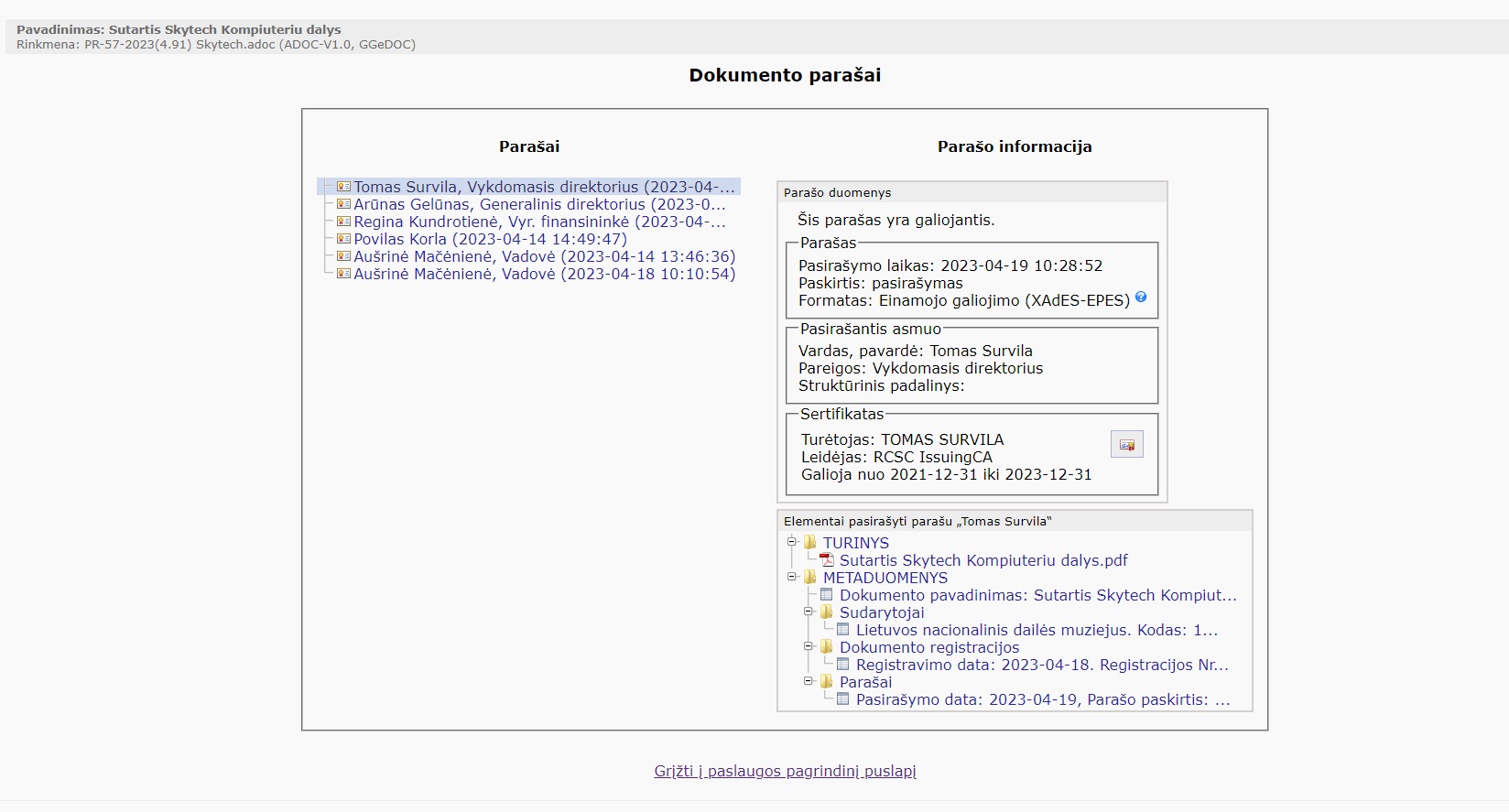Screen dimensions: 1509x812
Task: Select Aušrinė Mačėnienė signature from 2023-04-18
Action: (544, 274)
